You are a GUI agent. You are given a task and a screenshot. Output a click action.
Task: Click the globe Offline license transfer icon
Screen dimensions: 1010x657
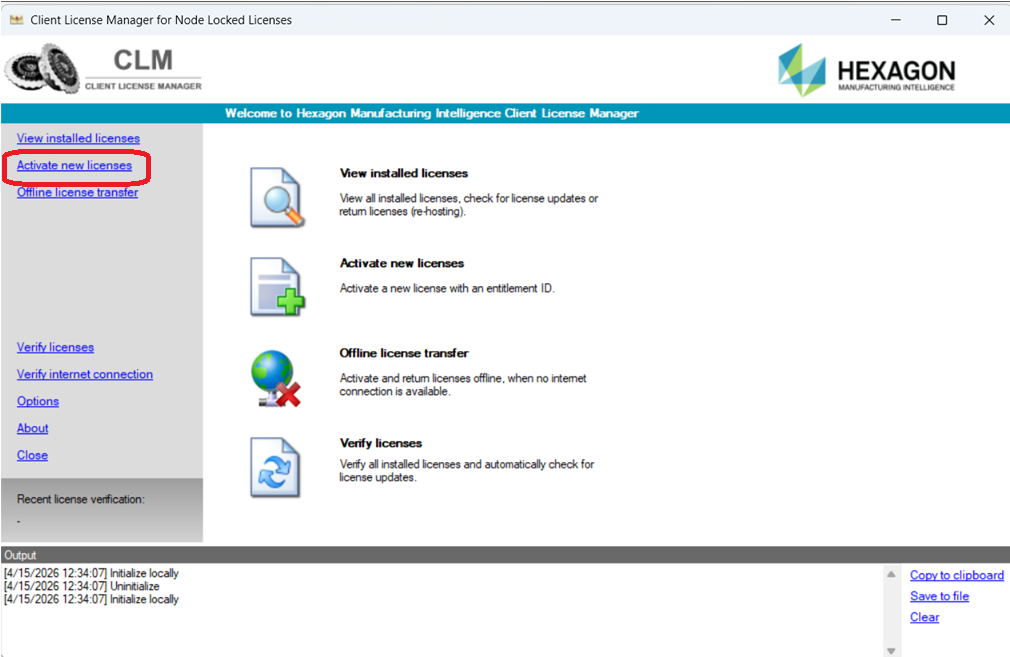pyautogui.click(x=276, y=378)
